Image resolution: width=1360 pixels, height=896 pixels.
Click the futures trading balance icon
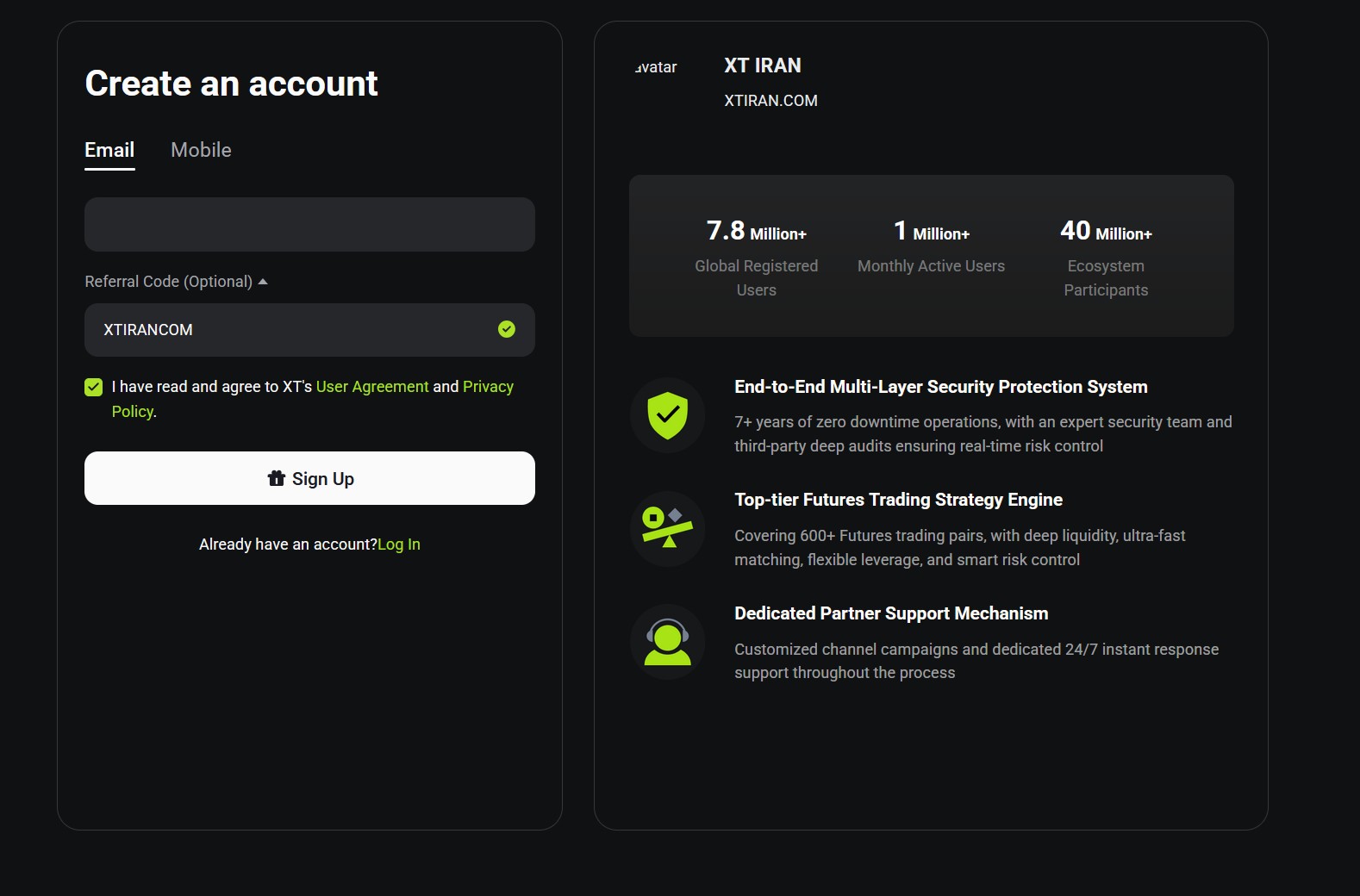(x=668, y=529)
